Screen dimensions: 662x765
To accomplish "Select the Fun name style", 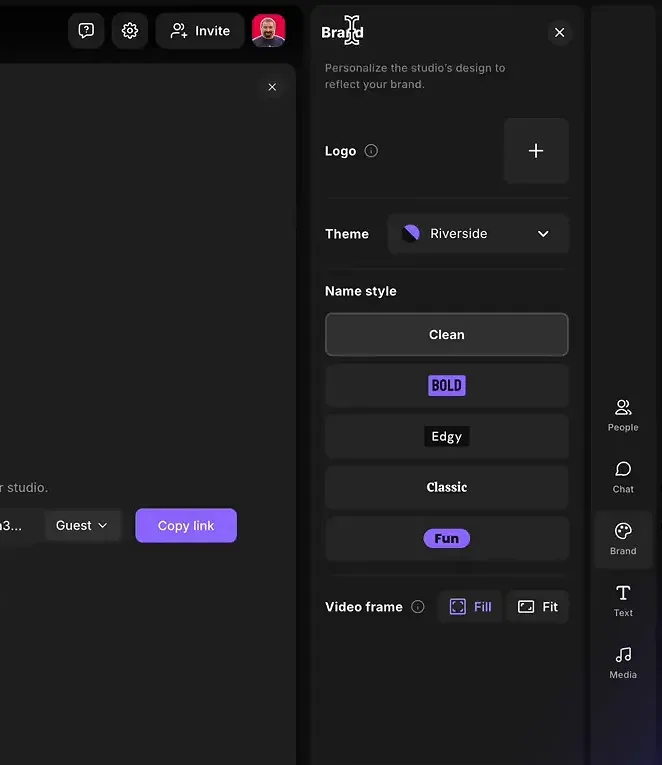I will 447,538.
